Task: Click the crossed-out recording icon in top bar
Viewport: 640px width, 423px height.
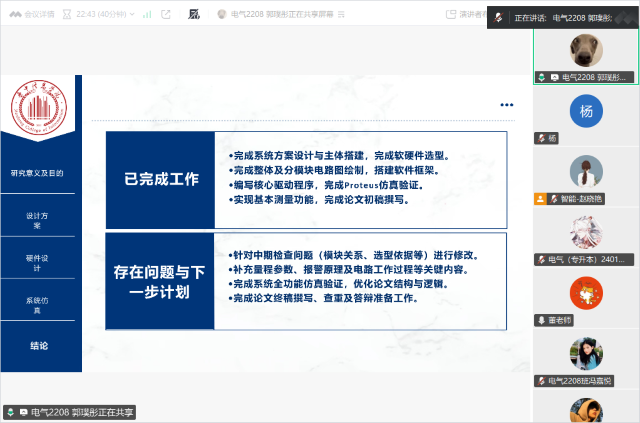Action: click(x=192, y=15)
